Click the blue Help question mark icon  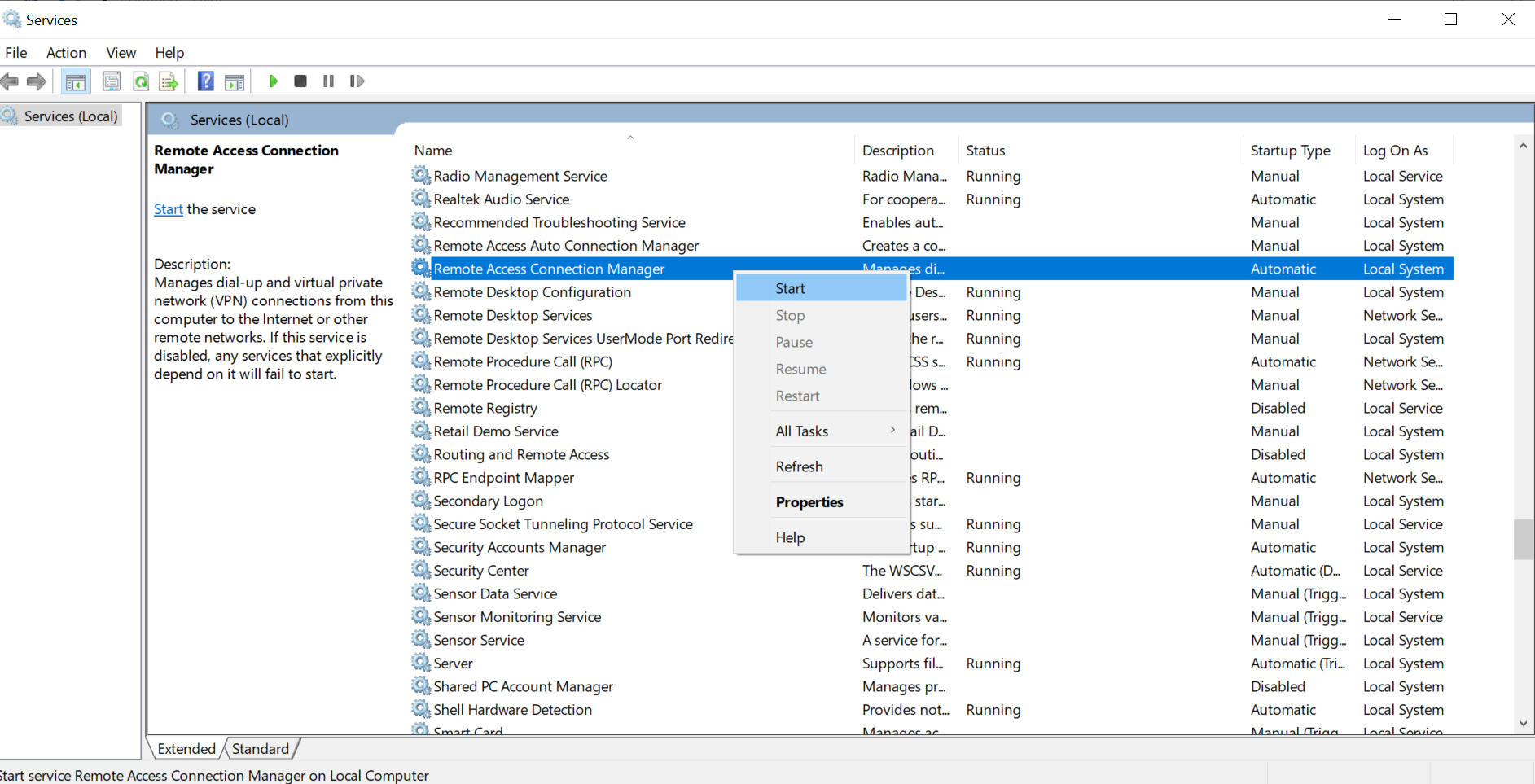point(206,81)
